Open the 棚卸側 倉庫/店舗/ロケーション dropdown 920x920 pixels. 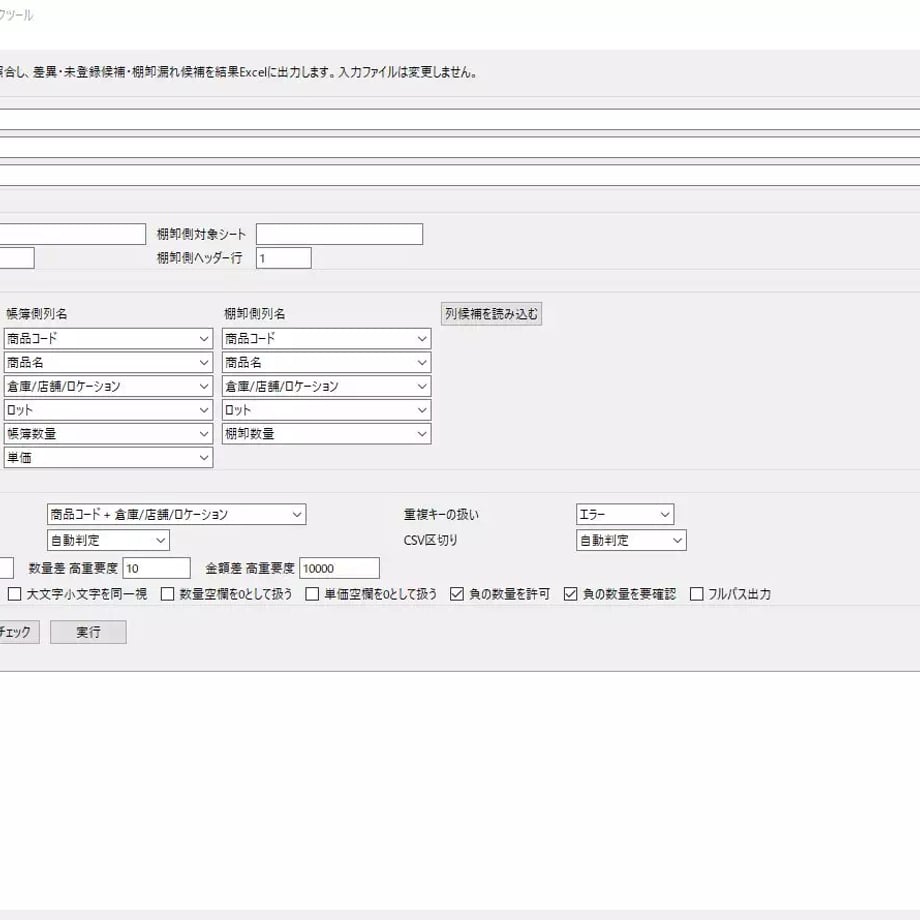(326, 386)
